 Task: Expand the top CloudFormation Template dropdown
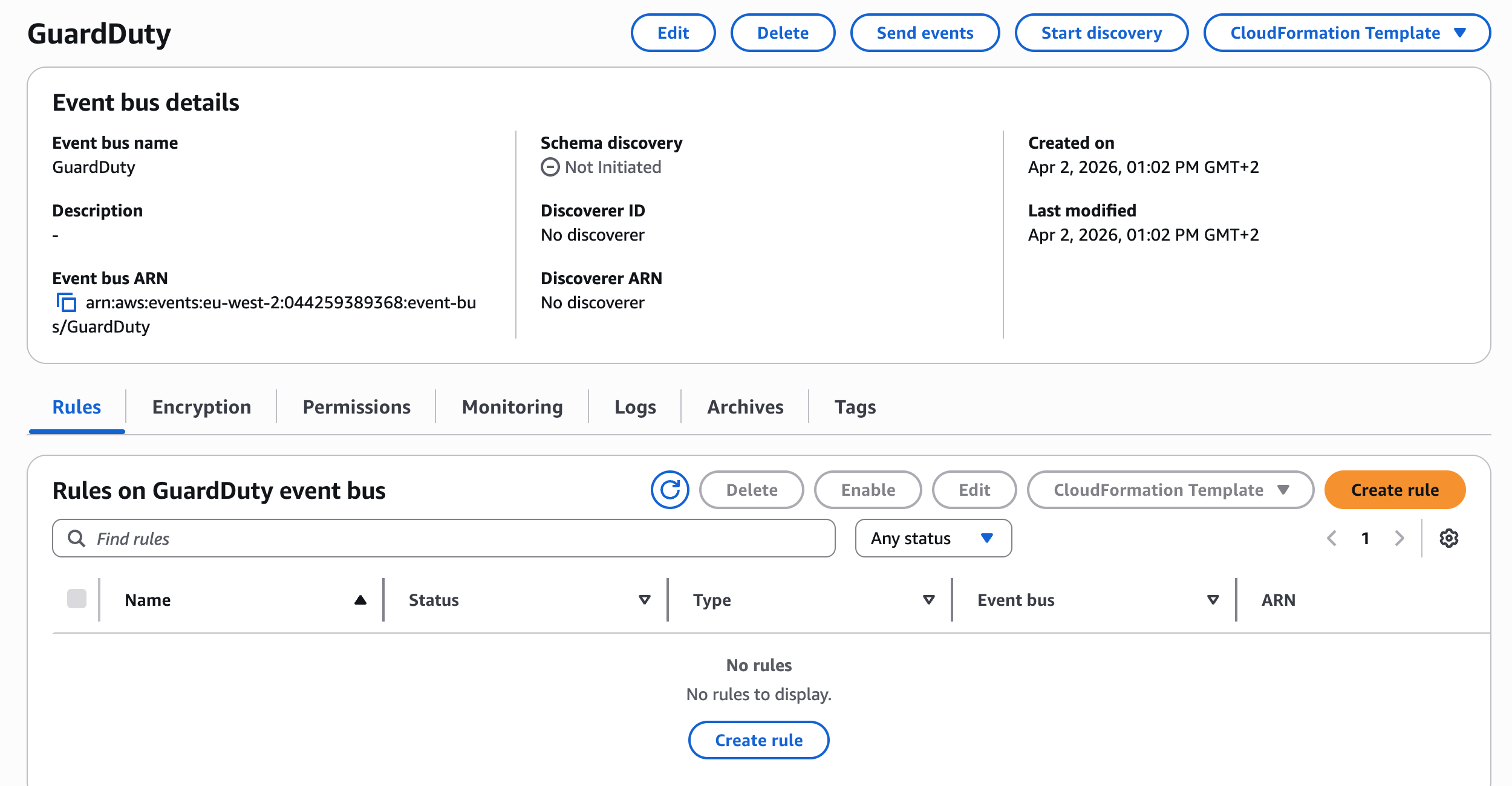tap(1347, 33)
